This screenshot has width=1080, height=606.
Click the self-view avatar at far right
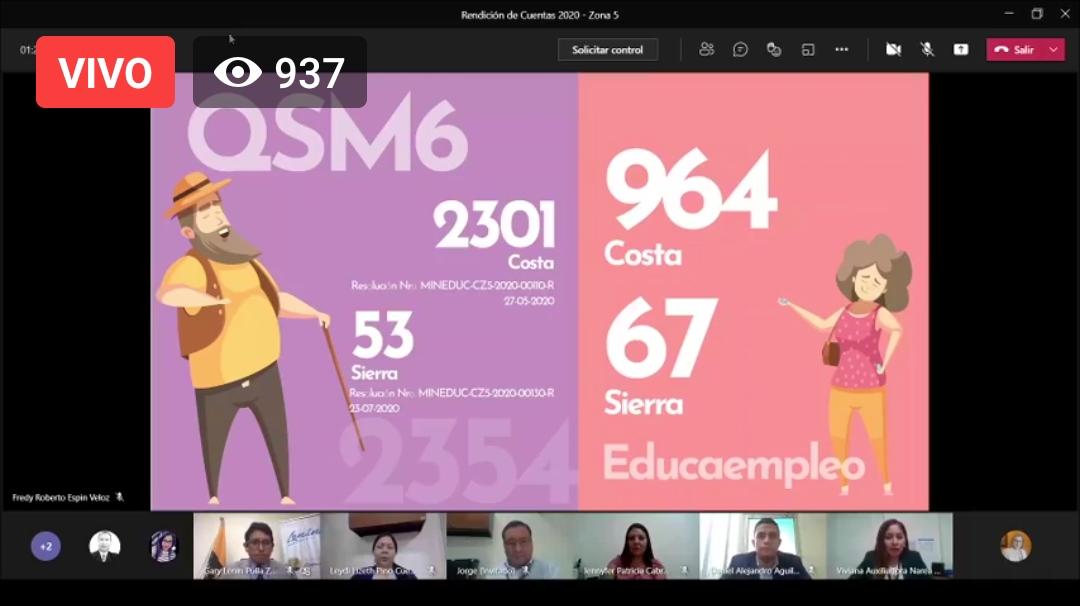point(1016,546)
